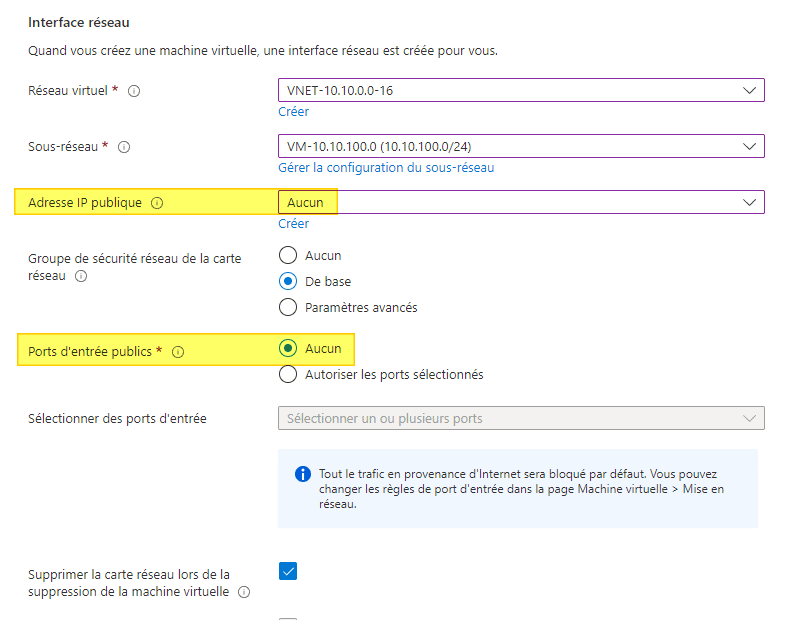Select De base security group option
The image size is (800, 620).
[288, 281]
